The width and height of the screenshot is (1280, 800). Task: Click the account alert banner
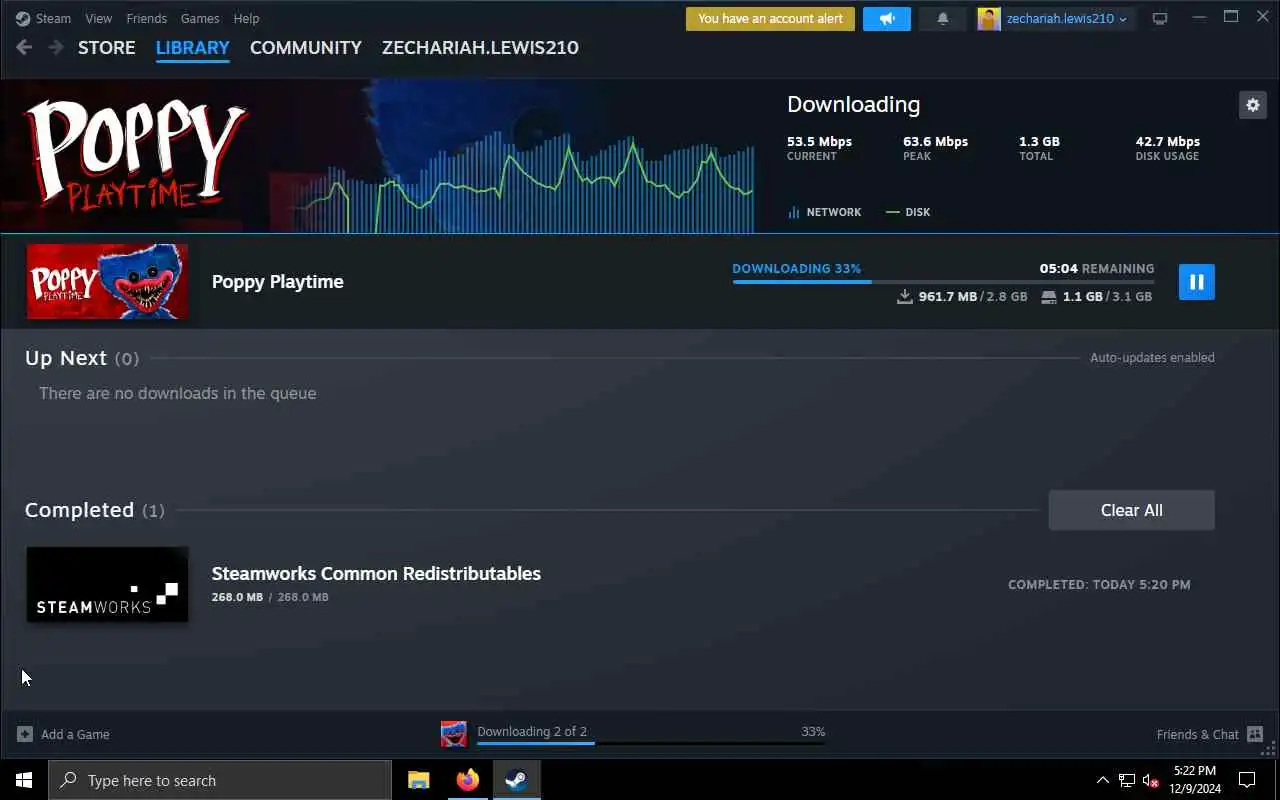(770, 19)
